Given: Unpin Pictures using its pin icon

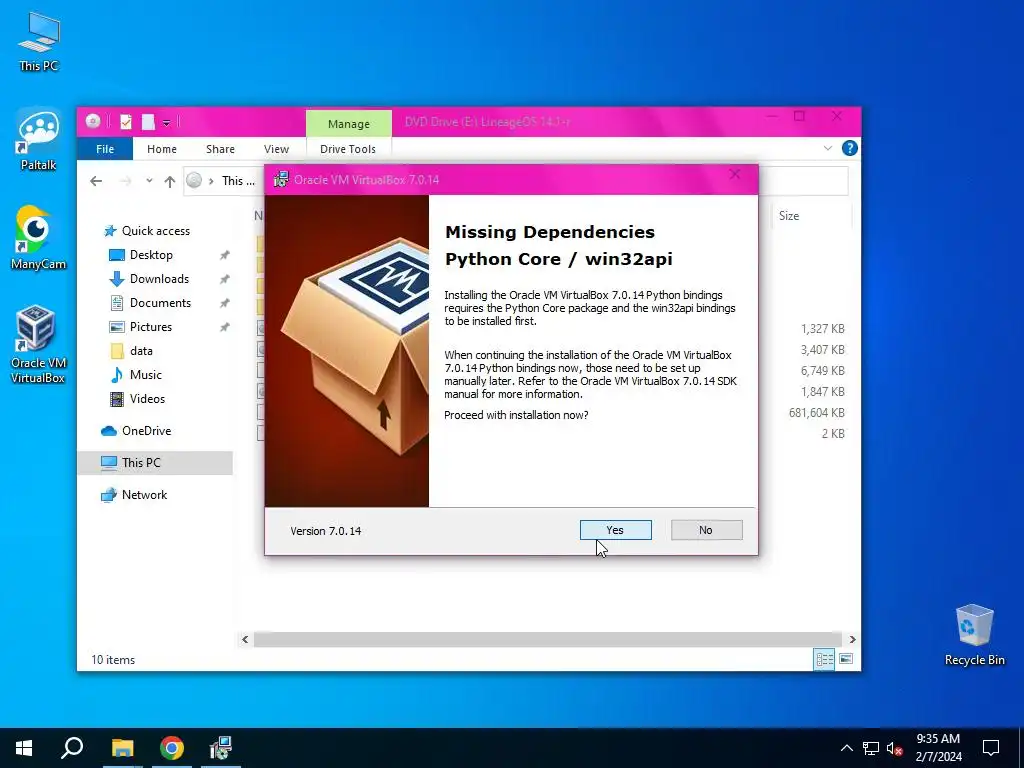Looking at the screenshot, I should point(225,327).
